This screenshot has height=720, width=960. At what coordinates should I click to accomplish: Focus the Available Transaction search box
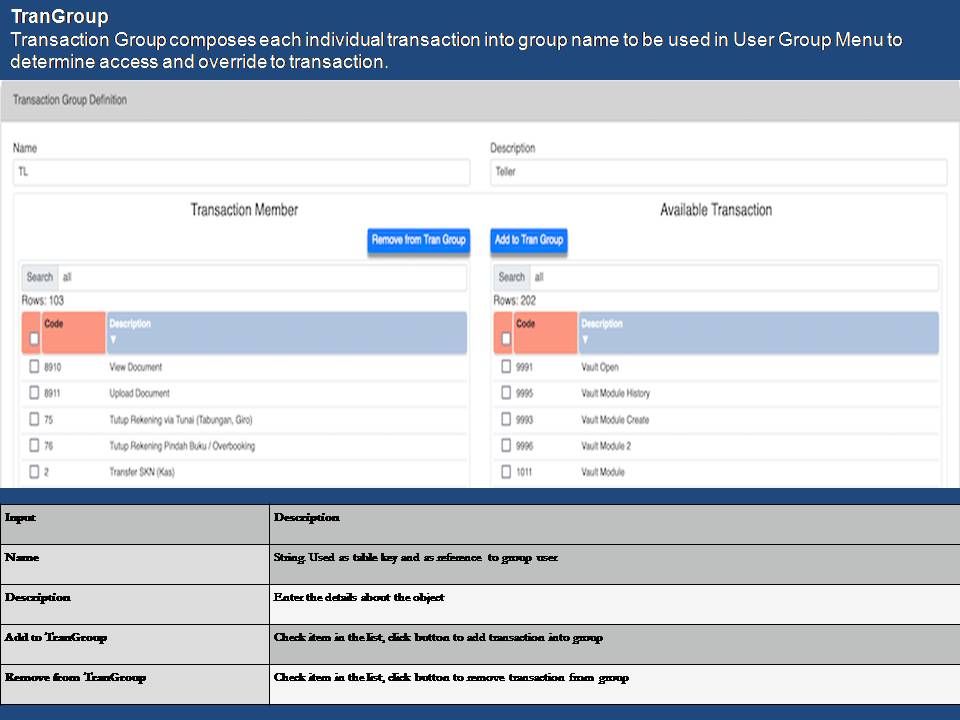point(733,277)
